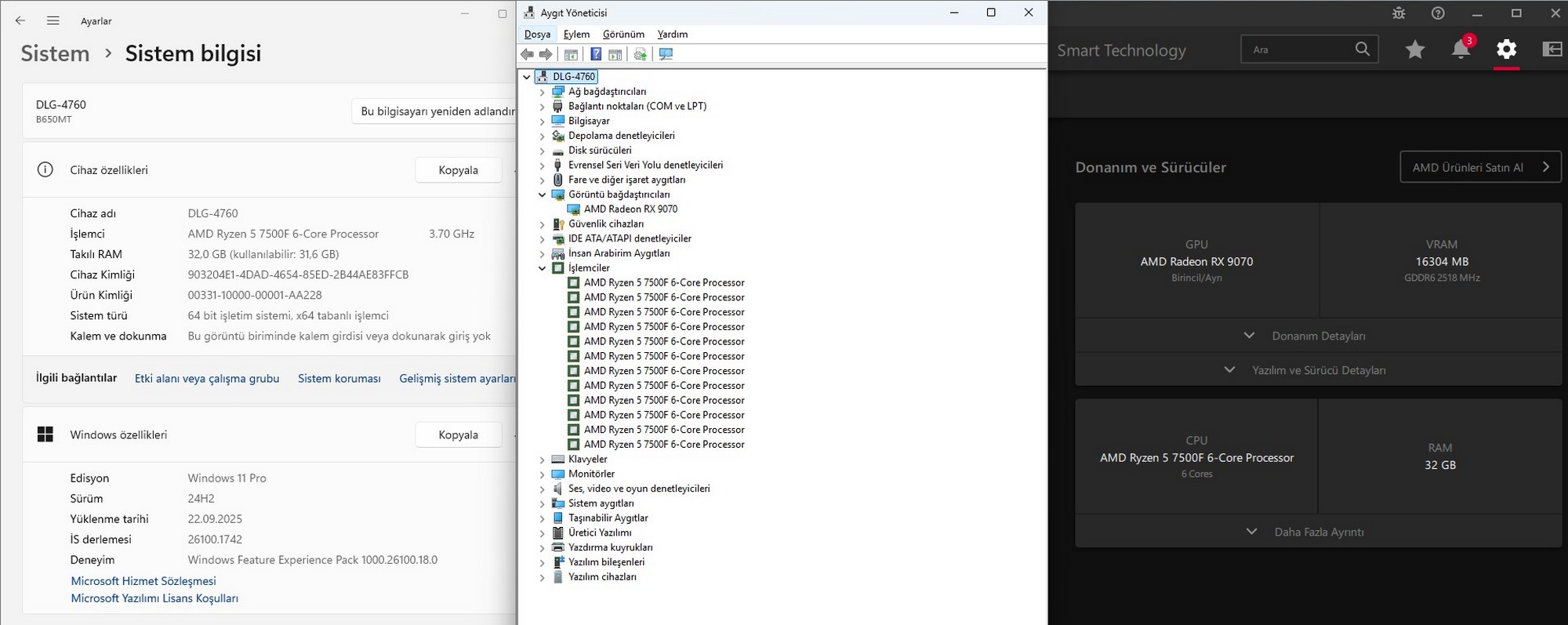This screenshot has height=625, width=1568.
Task: Open the notifications bell with 3 badge
Action: [1461, 50]
